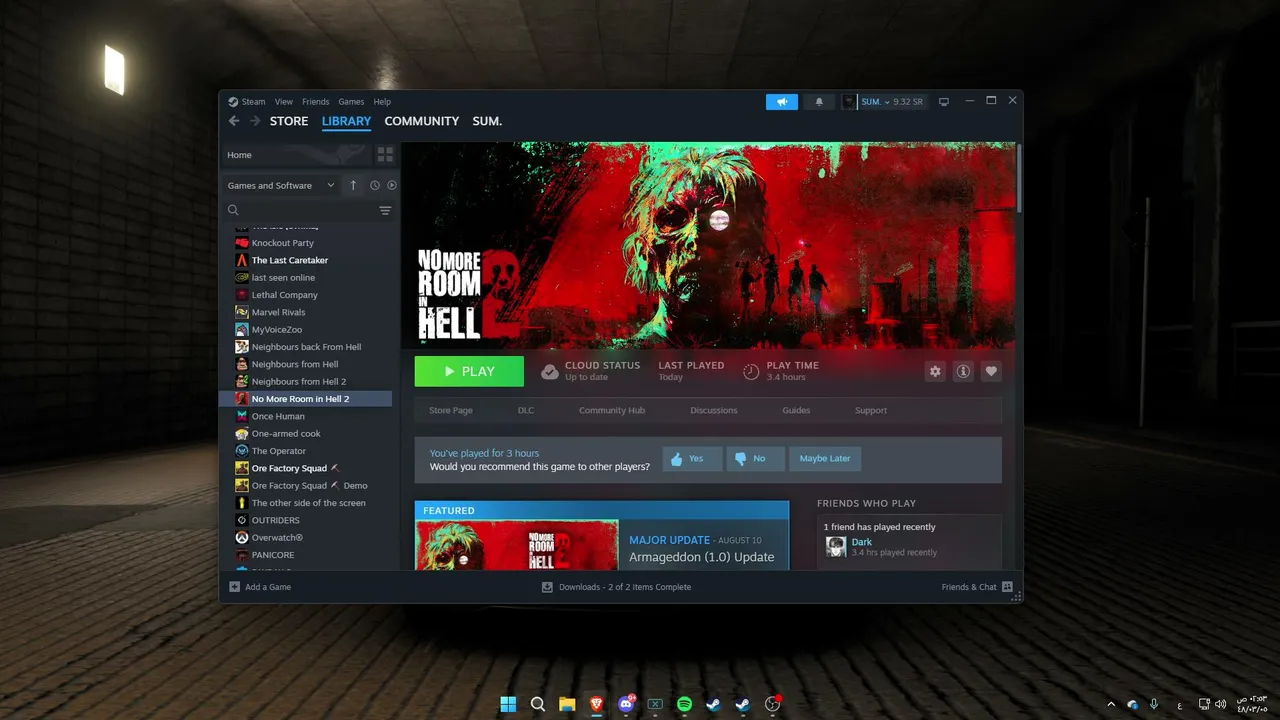
Task: Go forward with the Steam forward arrow
Action: [x=255, y=121]
